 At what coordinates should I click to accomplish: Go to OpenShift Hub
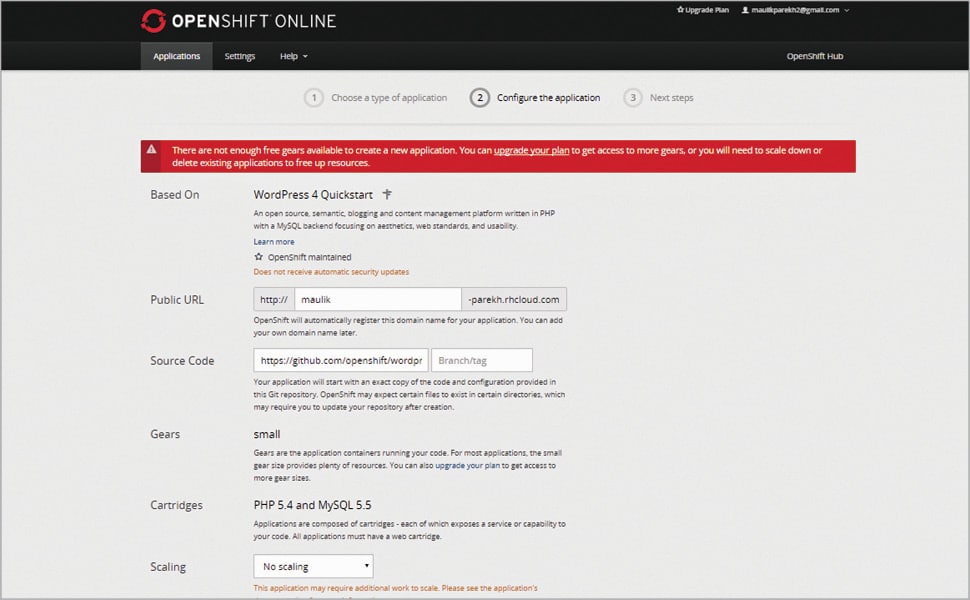(815, 56)
